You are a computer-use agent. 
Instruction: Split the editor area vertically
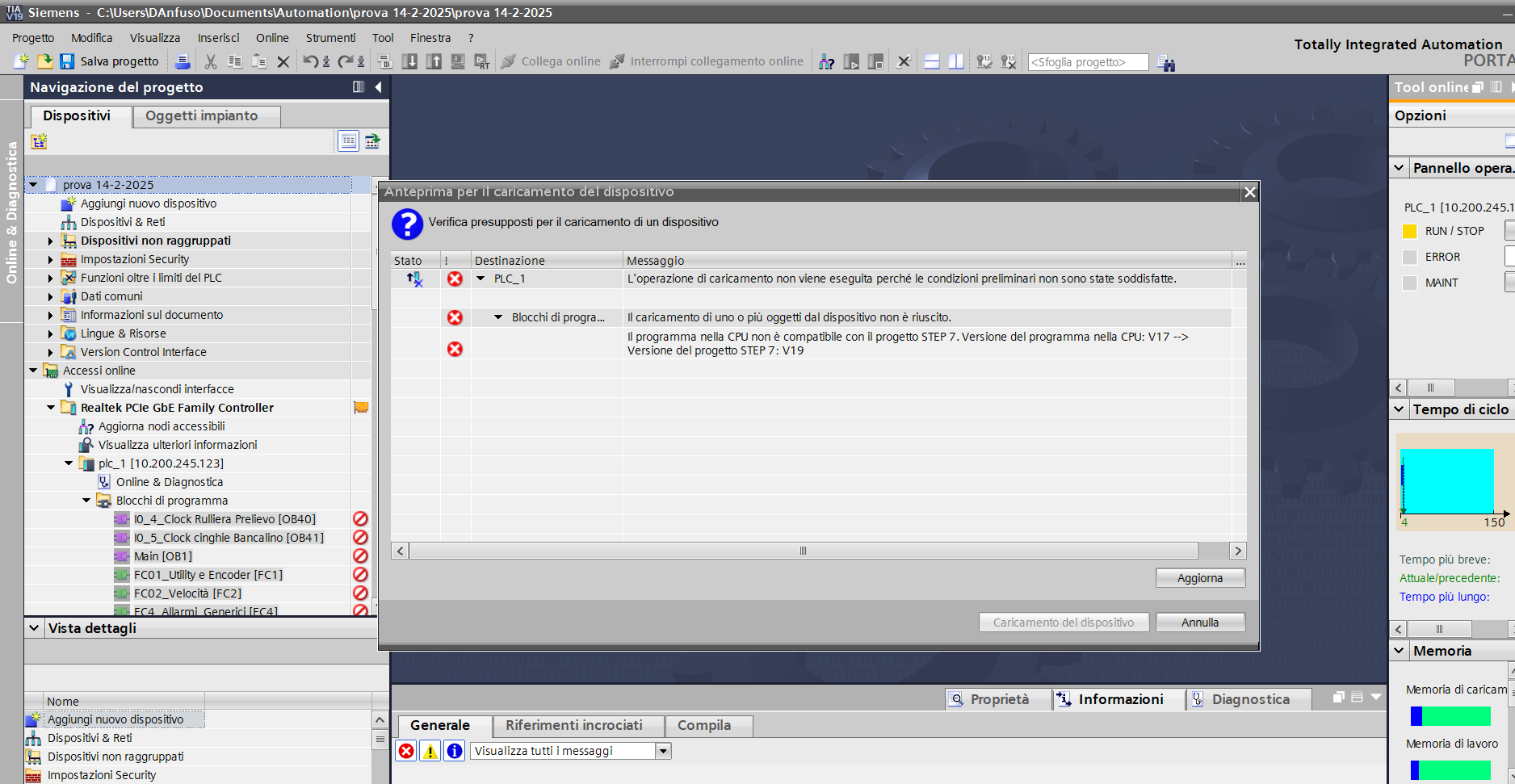click(956, 61)
